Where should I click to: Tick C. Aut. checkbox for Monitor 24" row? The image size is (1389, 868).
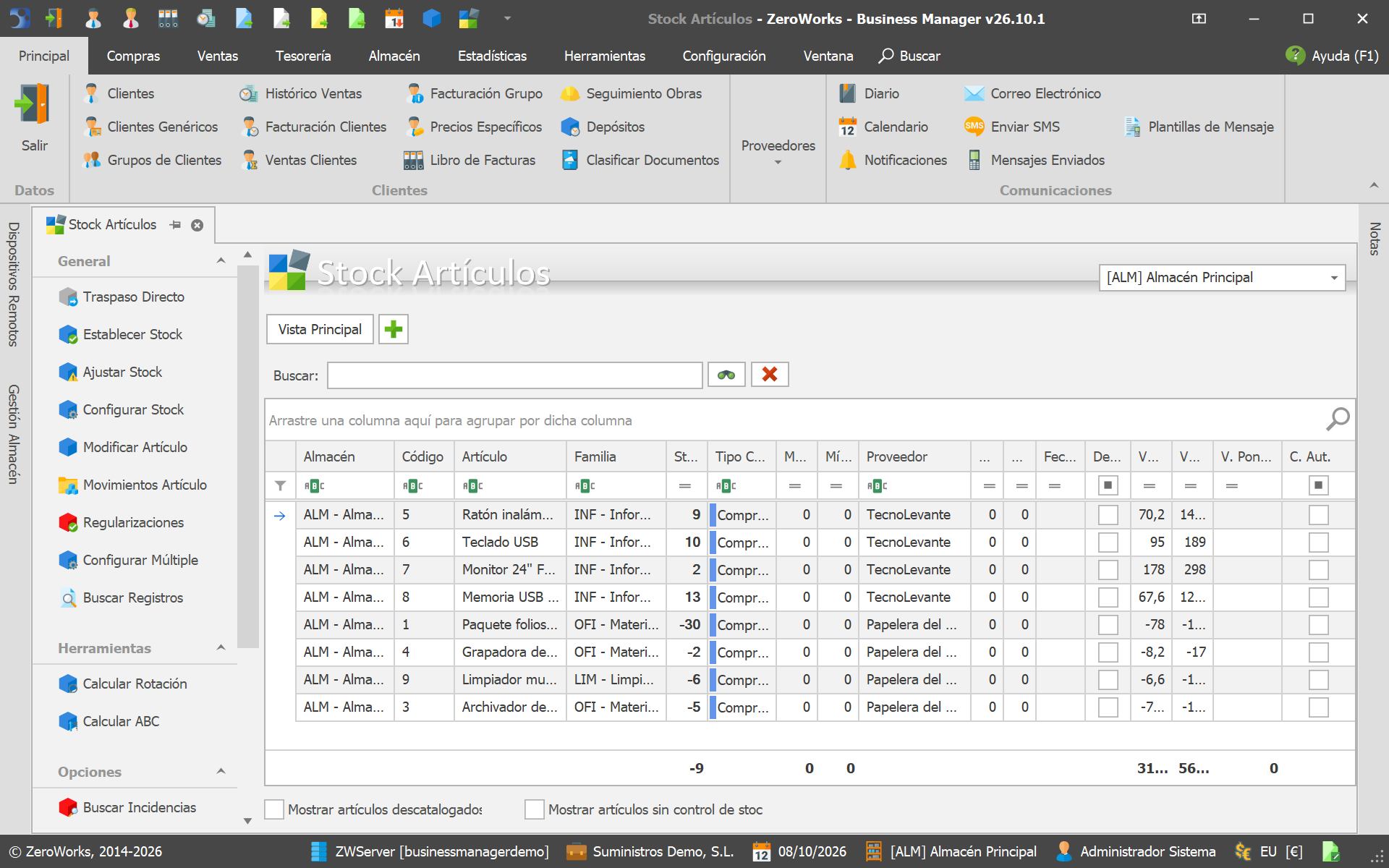[1318, 570]
